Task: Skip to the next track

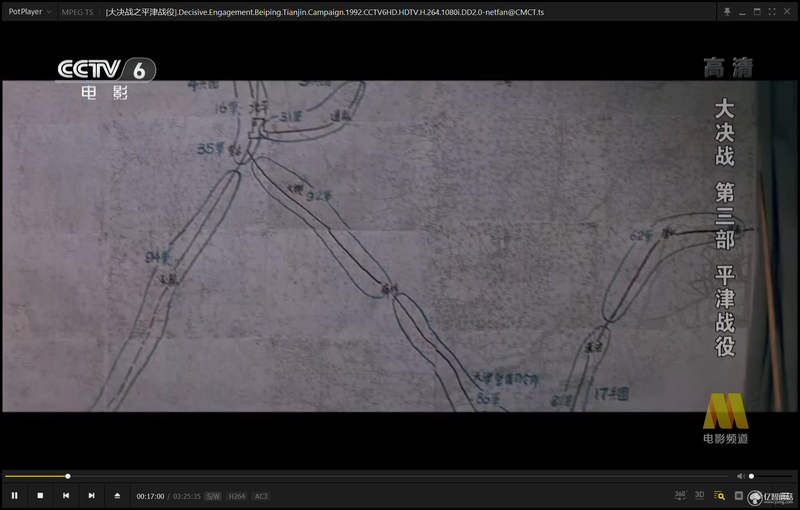Action: 91,495
